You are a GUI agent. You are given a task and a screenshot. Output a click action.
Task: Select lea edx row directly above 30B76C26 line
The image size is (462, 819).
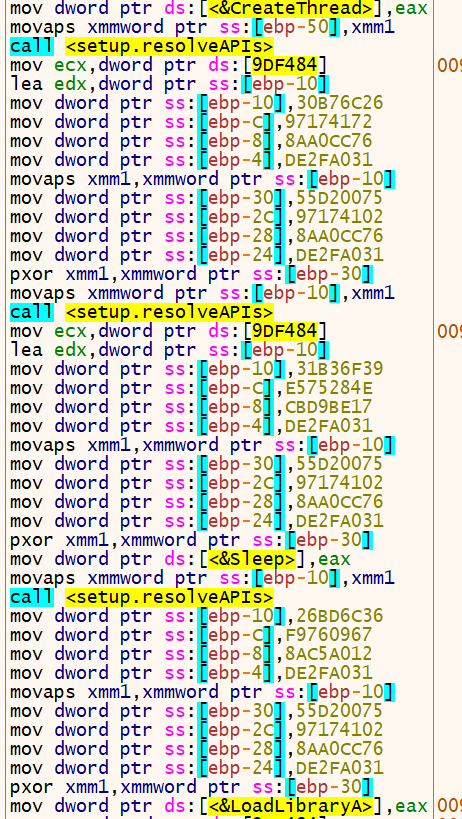point(170,84)
